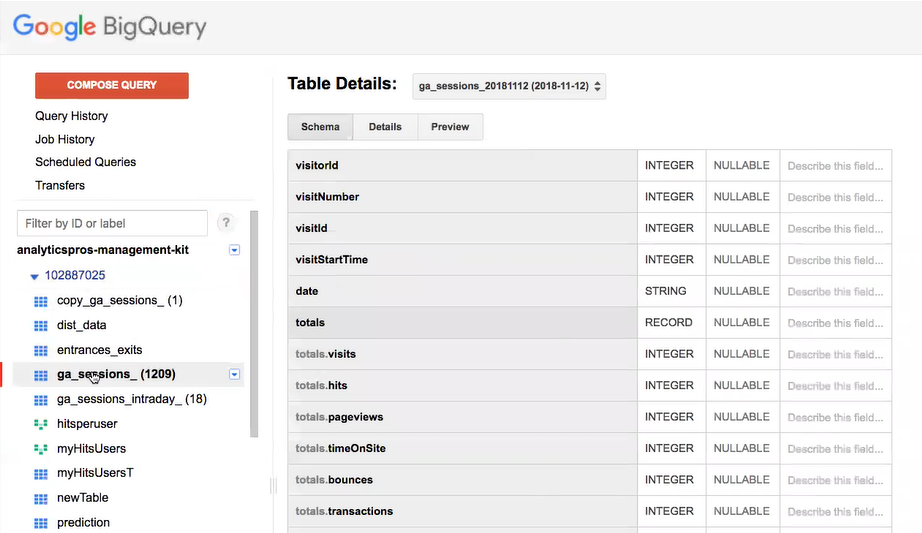The width and height of the screenshot is (922, 533).
Task: Select ga_sessions_ (1209) table
Action: tap(116, 374)
